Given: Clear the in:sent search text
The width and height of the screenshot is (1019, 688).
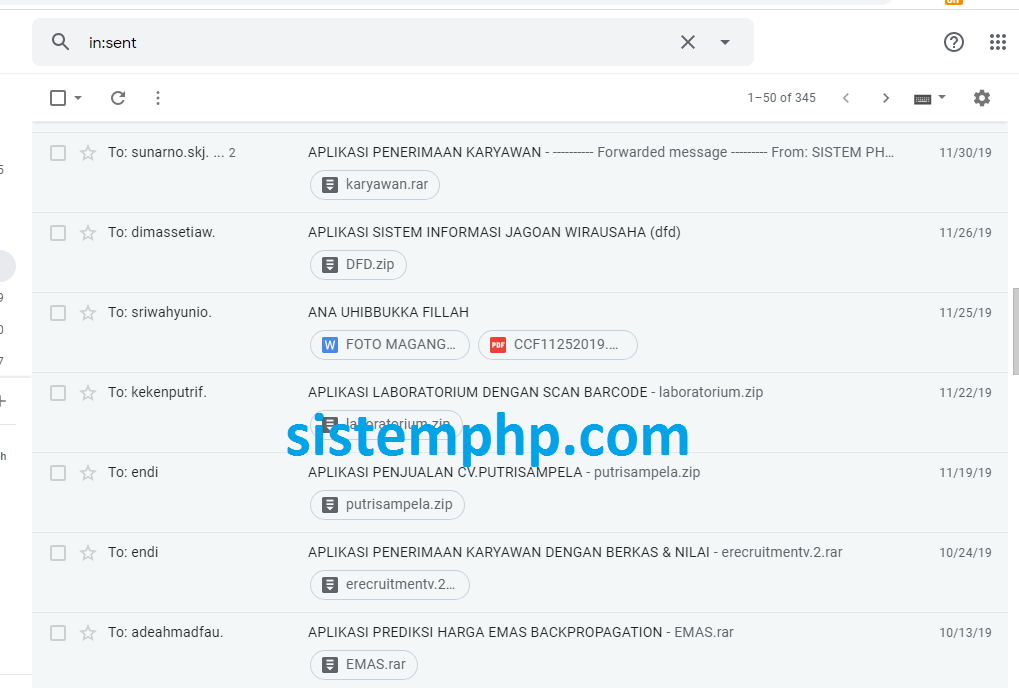Looking at the screenshot, I should click(x=688, y=42).
